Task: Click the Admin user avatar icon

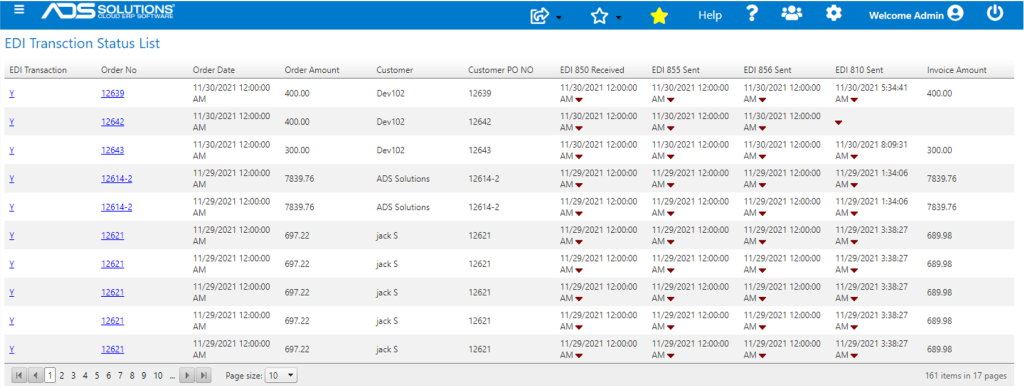Action: click(x=955, y=14)
